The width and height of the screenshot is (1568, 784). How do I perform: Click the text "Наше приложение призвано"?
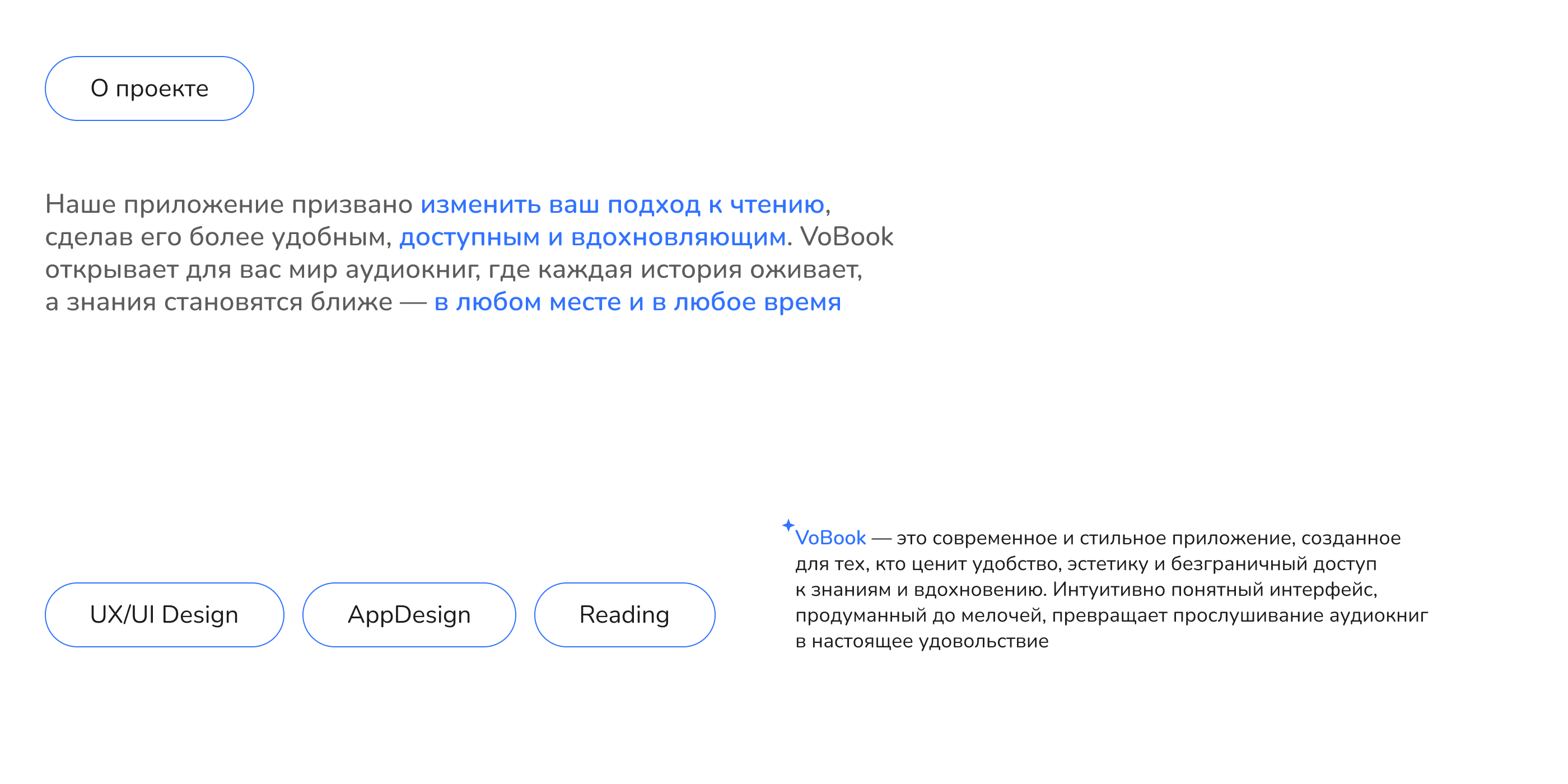[229, 204]
